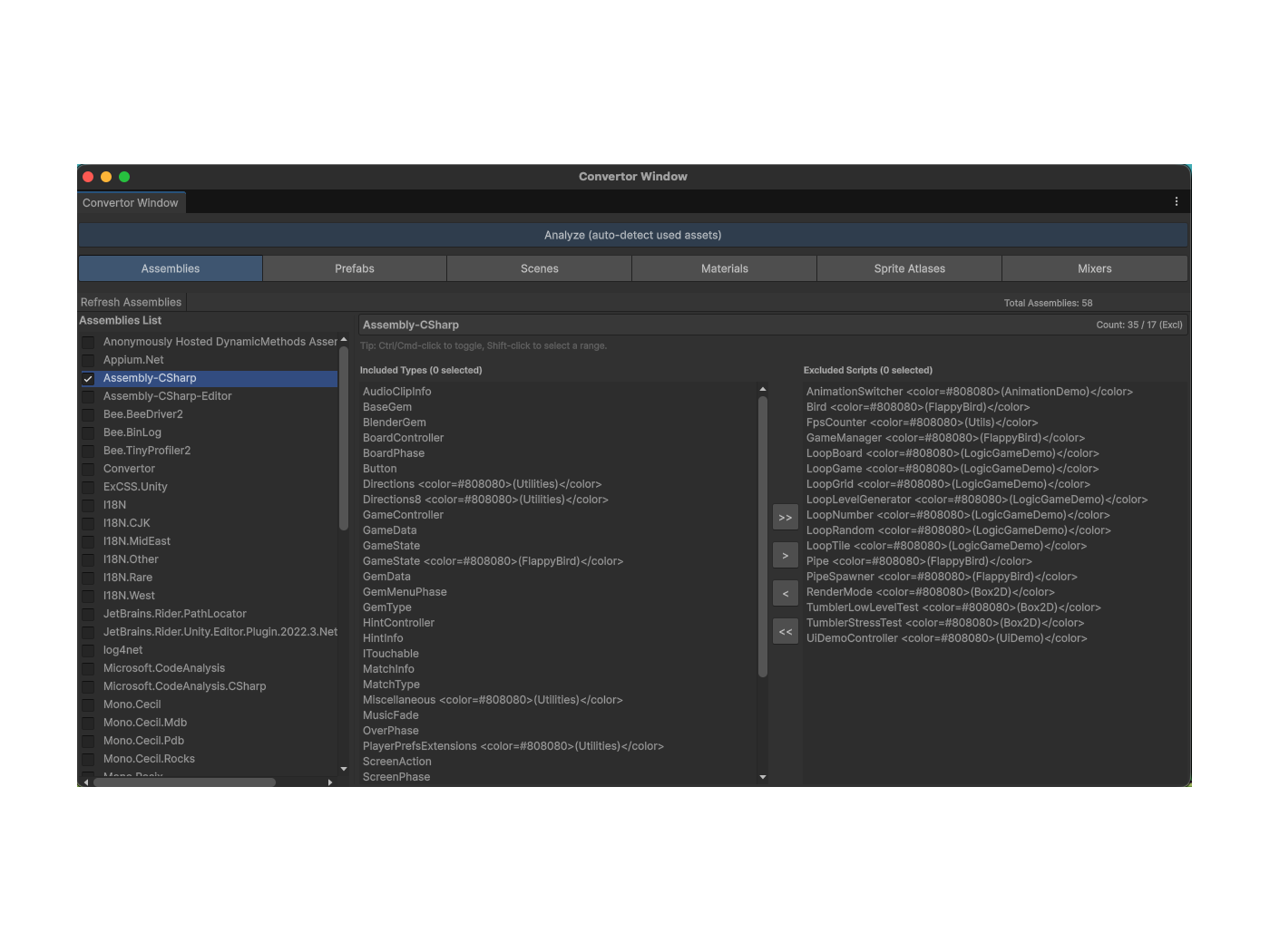1270x952 pixels.
Task: Select I18N.CJK in the assemblies list
Action: pos(127,523)
